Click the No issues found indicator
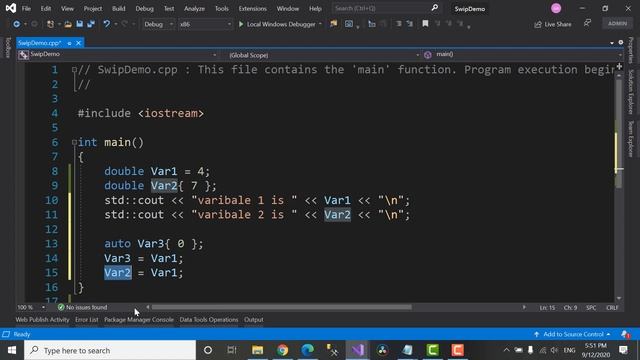 (82, 307)
